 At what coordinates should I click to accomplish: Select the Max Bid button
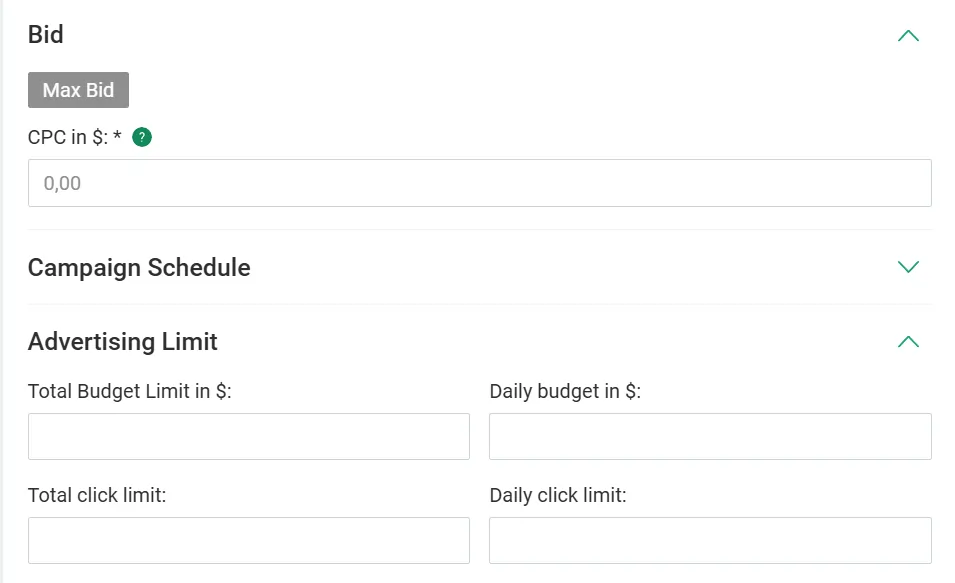78,90
